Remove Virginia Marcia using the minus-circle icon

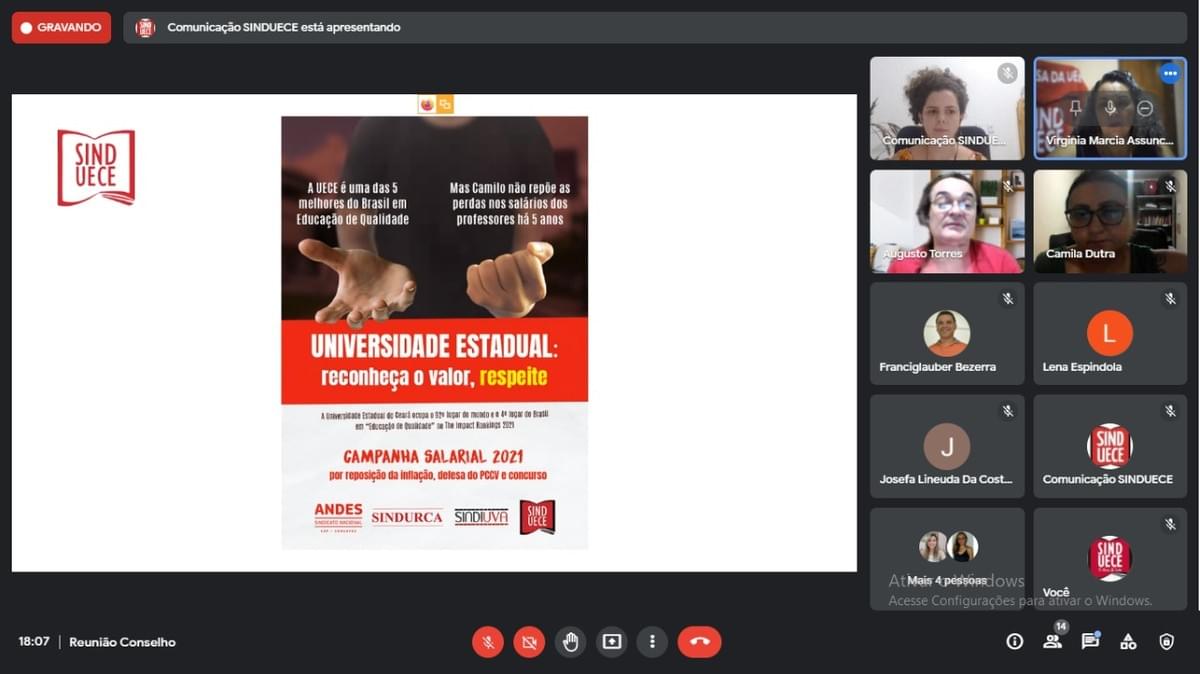click(x=1145, y=107)
